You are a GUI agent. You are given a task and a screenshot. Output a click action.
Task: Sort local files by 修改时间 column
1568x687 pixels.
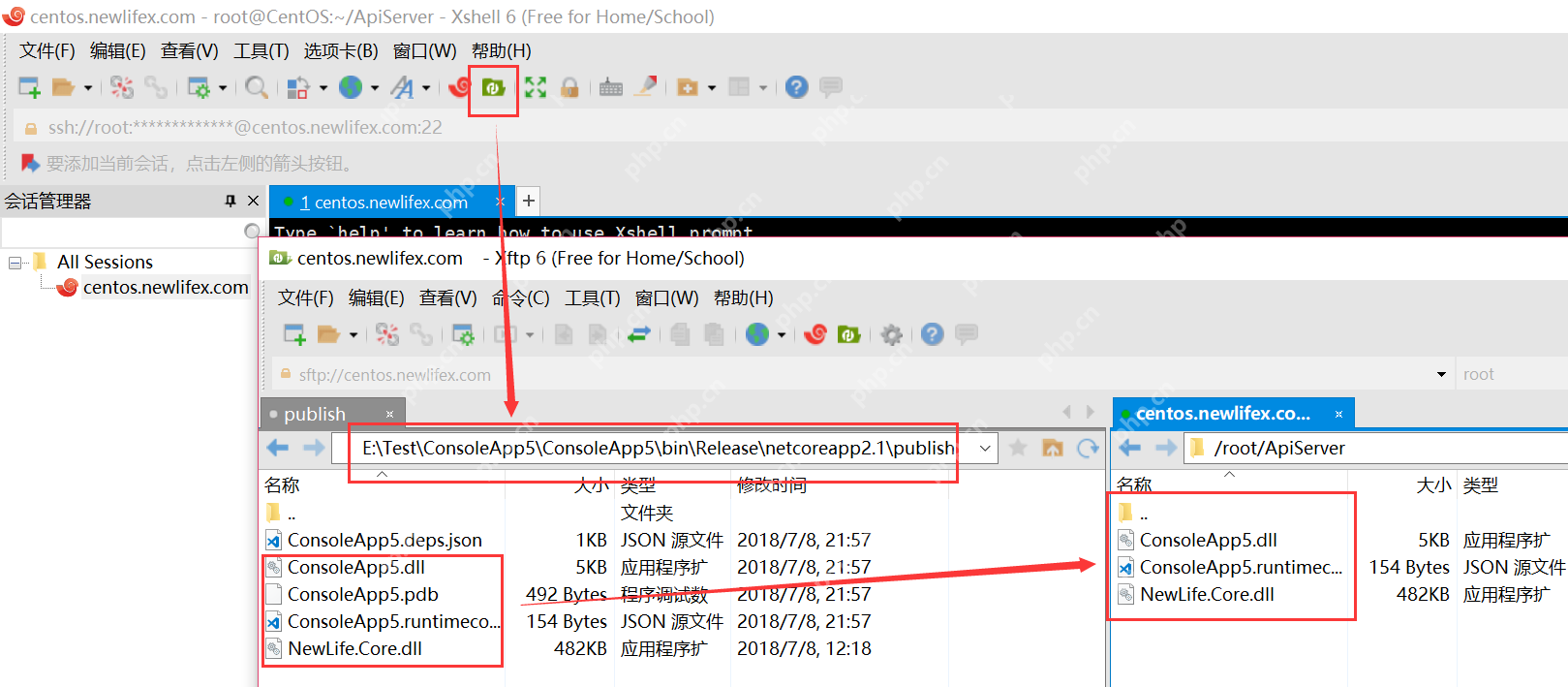point(771,484)
